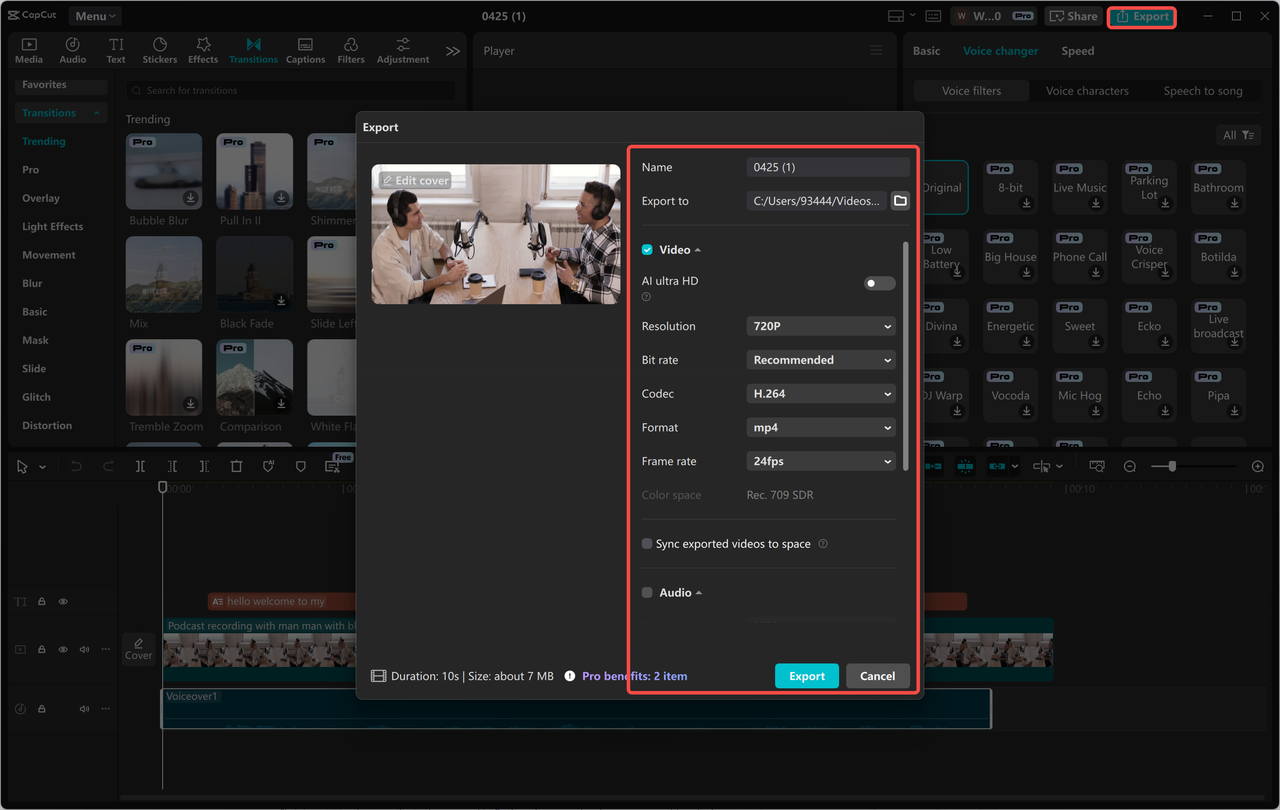Click the Name input field showing 0425 (1)
This screenshot has height=810, width=1280.
pos(828,167)
